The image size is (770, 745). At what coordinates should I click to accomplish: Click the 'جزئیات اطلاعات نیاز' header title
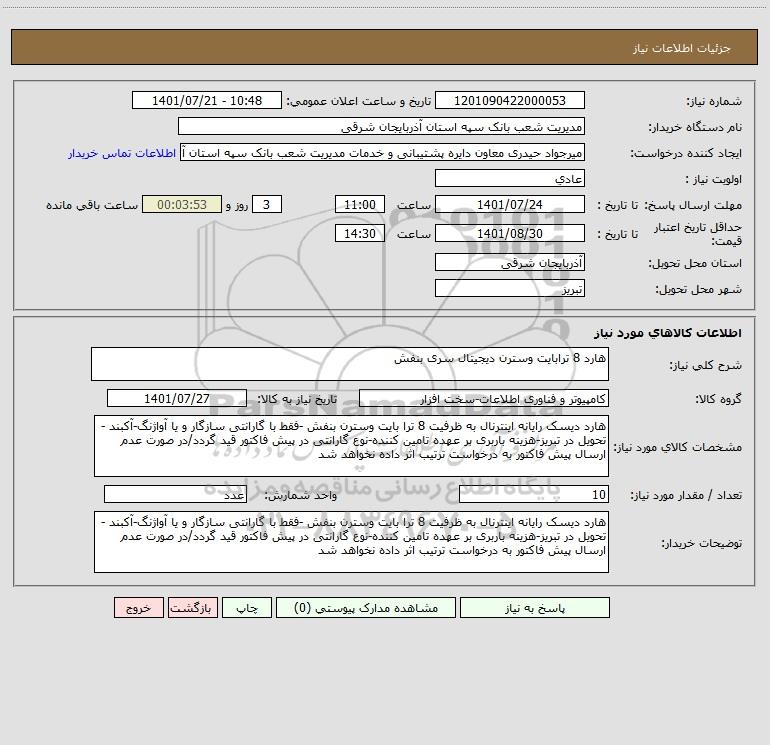tap(682, 48)
